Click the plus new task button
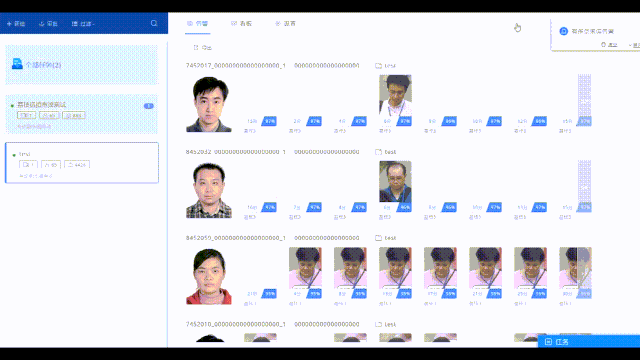Viewport: 640px width, 360px height. 16,24
